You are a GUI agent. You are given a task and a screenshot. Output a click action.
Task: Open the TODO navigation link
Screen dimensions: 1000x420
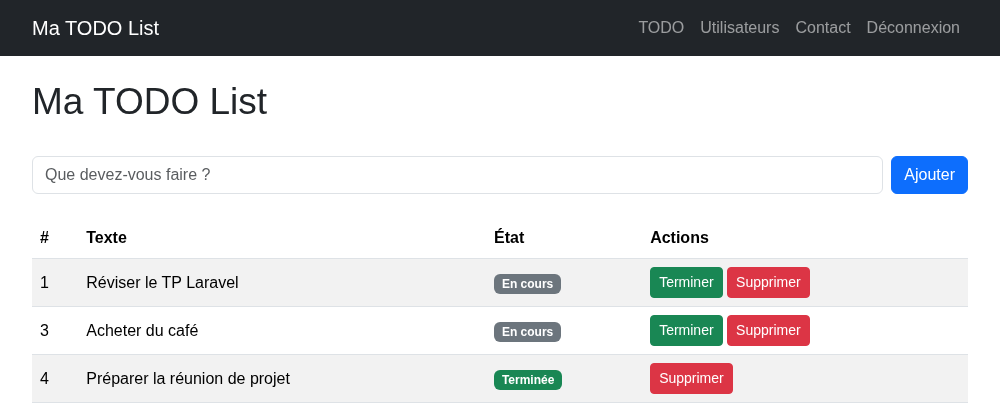(x=661, y=28)
